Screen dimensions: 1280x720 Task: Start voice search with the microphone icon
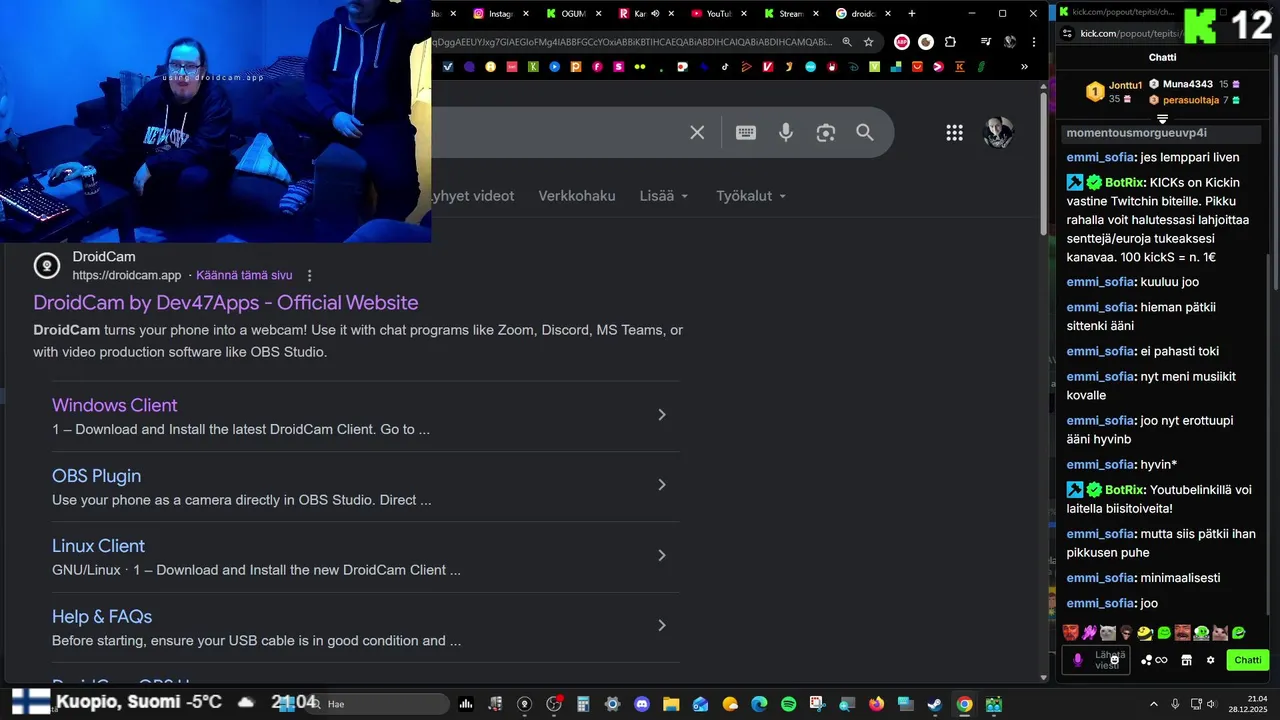786,132
